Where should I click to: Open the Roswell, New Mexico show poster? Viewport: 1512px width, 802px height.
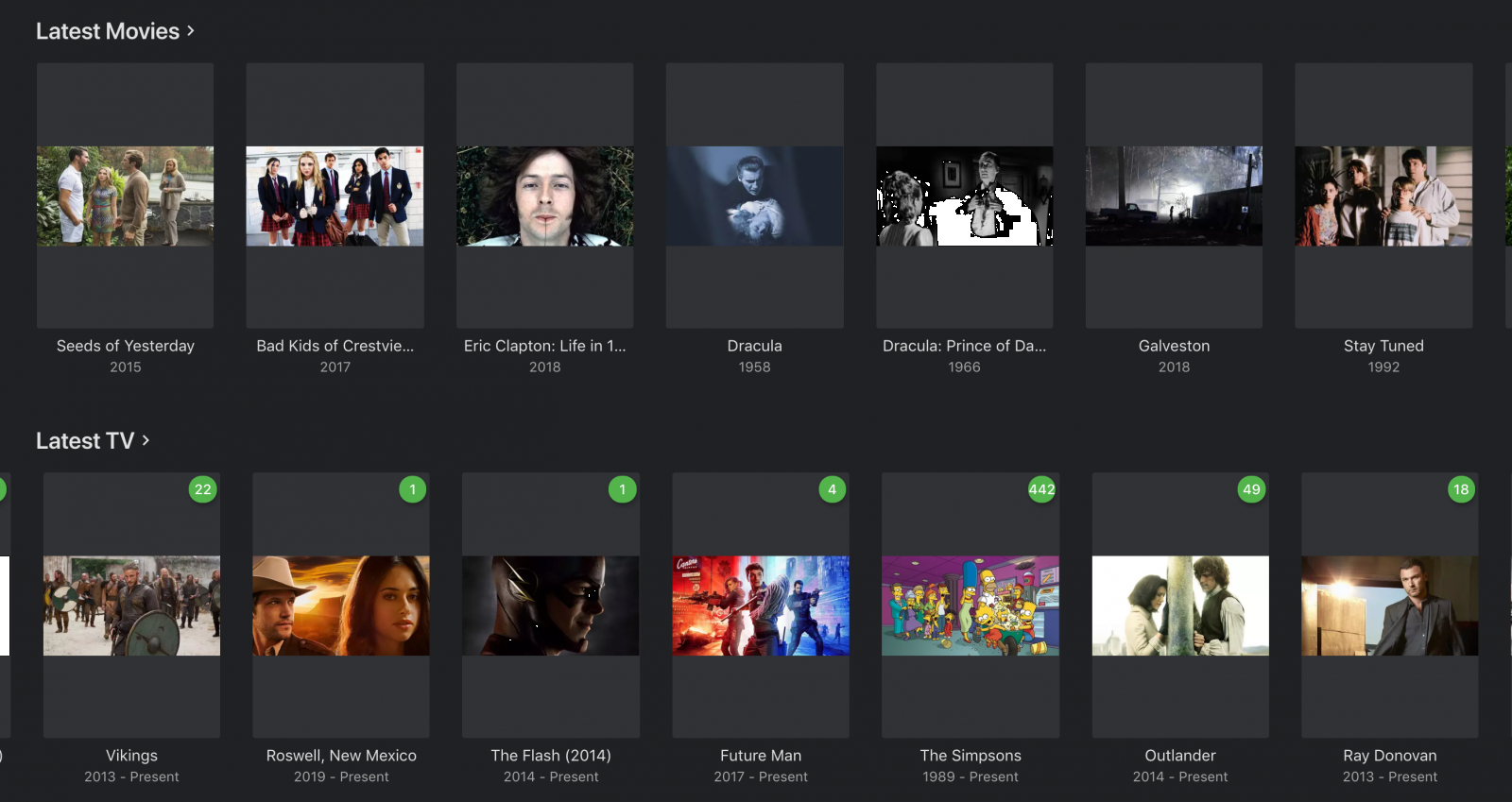pyautogui.click(x=341, y=606)
